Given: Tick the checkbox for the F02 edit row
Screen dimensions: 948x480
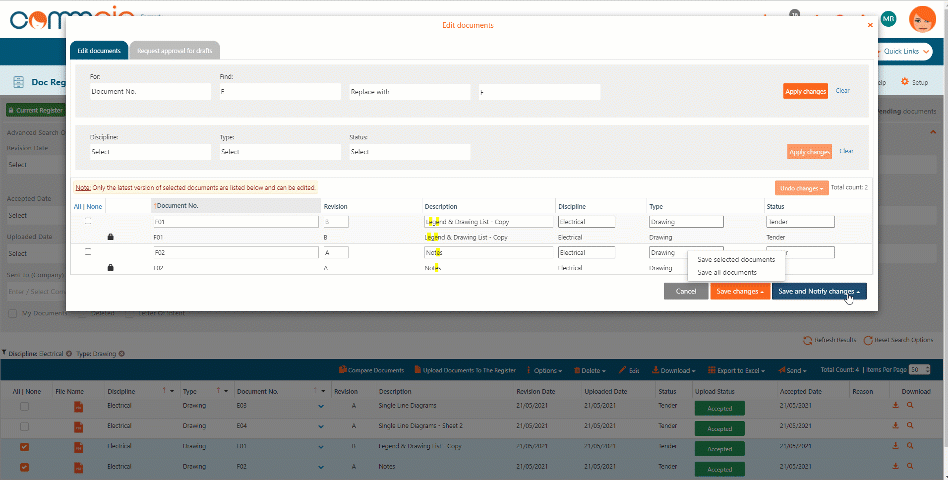Looking at the screenshot, I should click(x=88, y=252).
